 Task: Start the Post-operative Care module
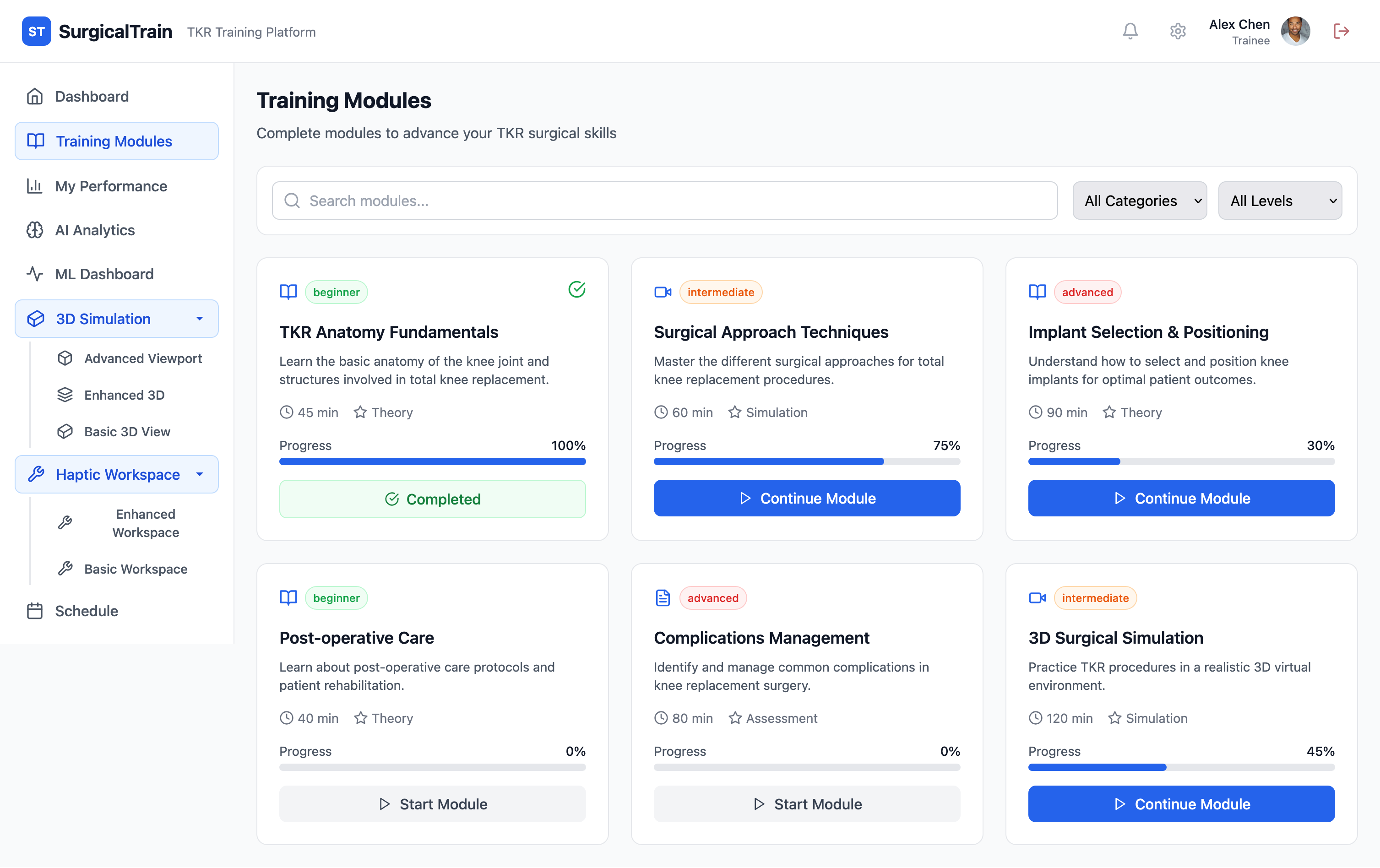(x=432, y=804)
